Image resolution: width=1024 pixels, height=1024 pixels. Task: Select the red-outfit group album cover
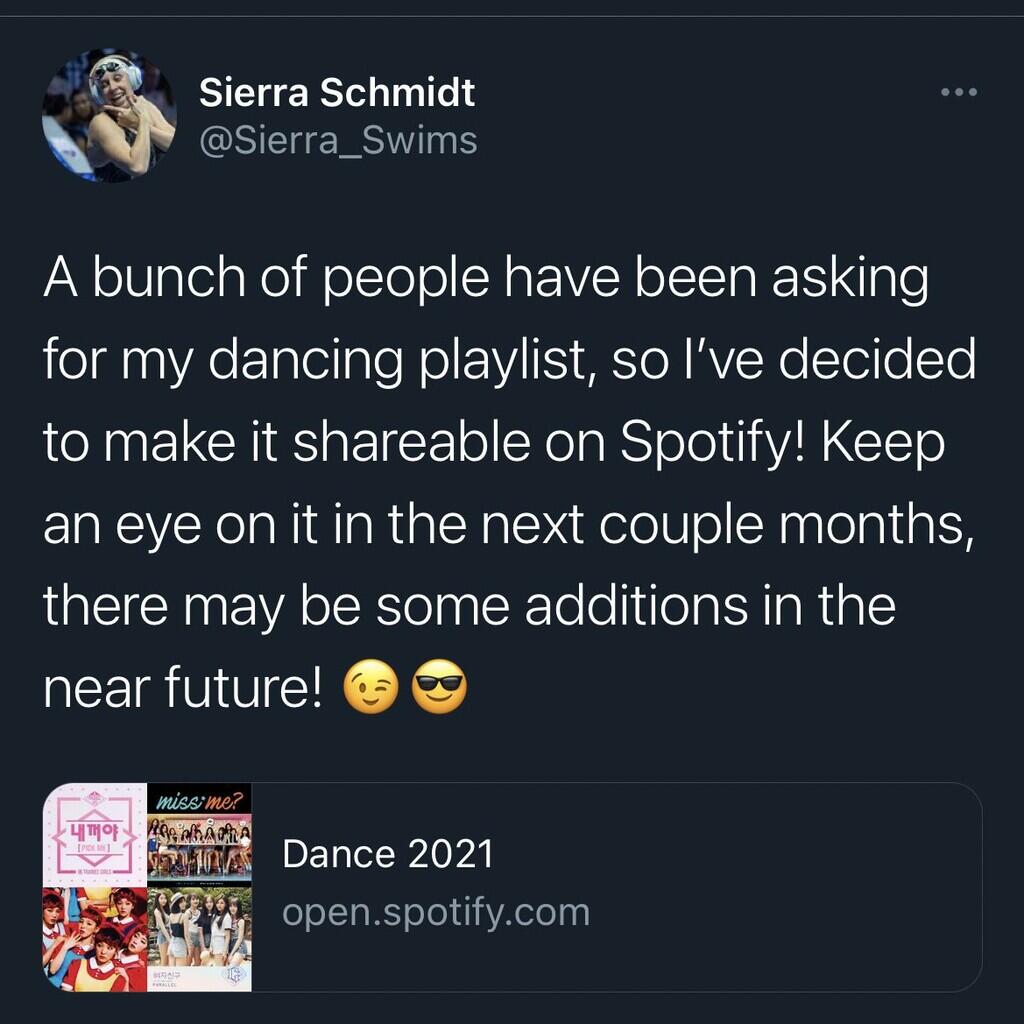click(95, 939)
